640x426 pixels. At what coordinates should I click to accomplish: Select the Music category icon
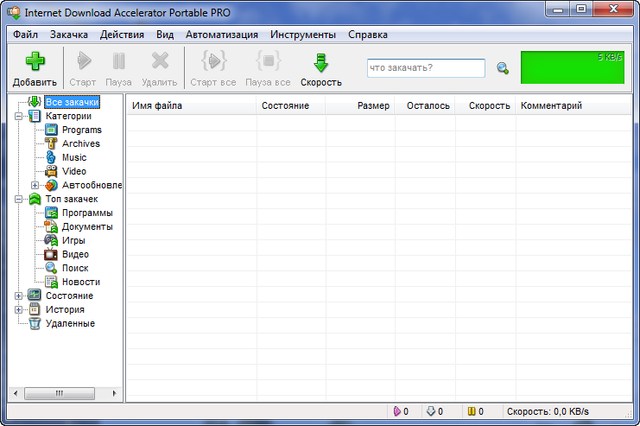(51, 157)
